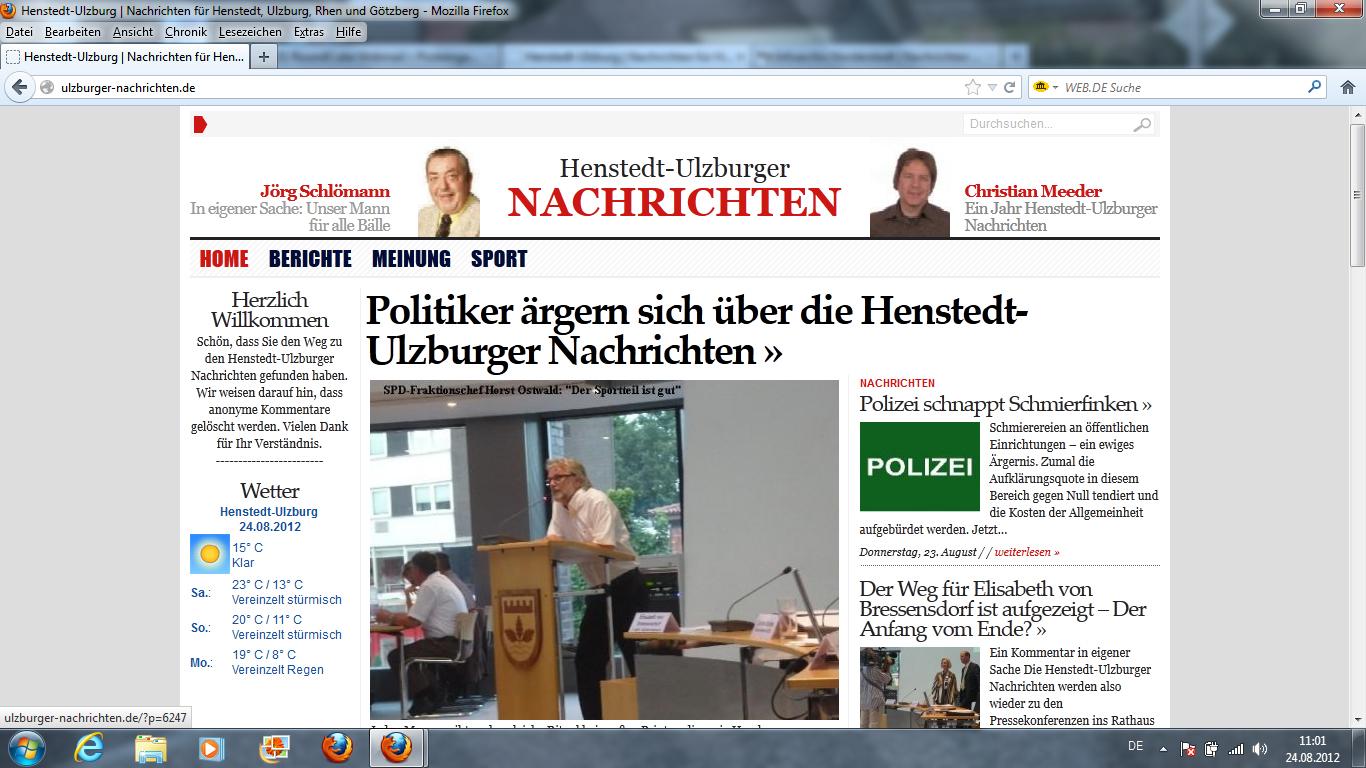Focus the WEB.DE Suche input box

(x=1183, y=87)
